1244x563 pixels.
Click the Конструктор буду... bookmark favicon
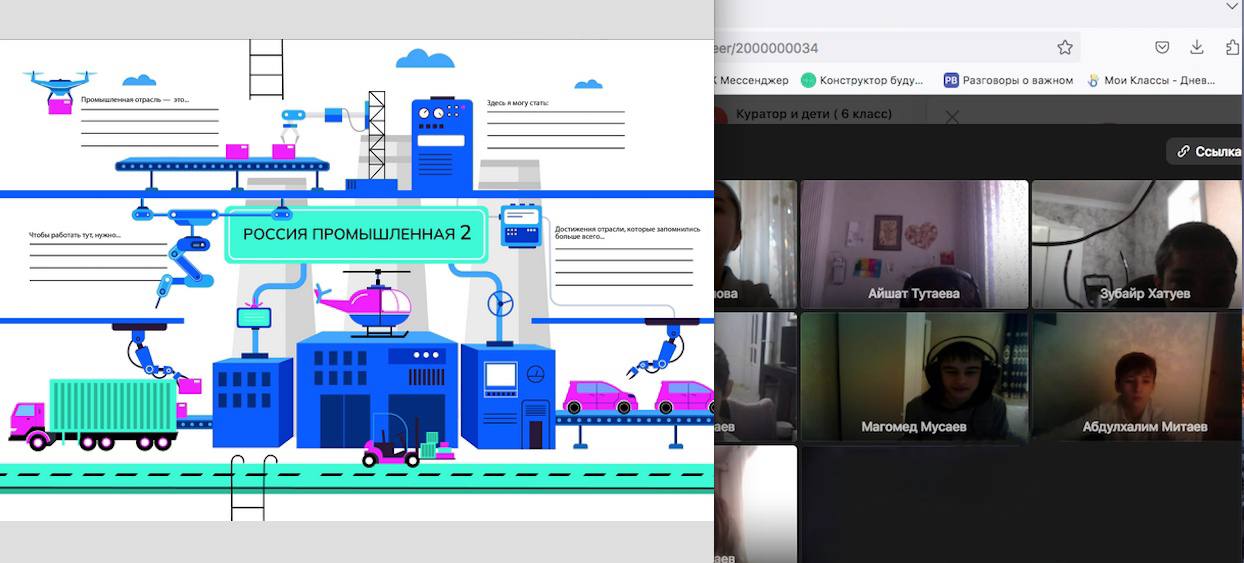[808, 80]
